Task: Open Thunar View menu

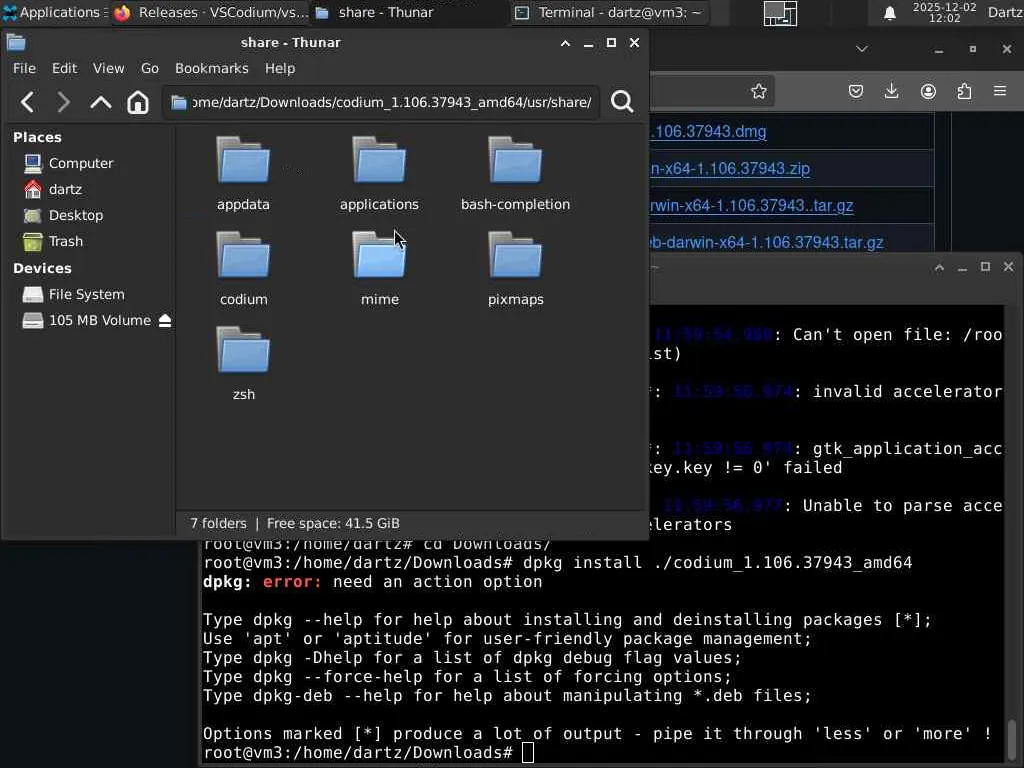Action: tap(108, 68)
